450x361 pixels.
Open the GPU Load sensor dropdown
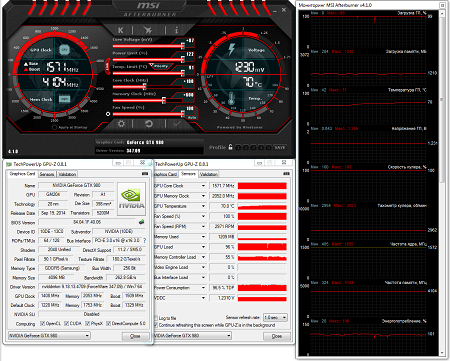pos(203,247)
